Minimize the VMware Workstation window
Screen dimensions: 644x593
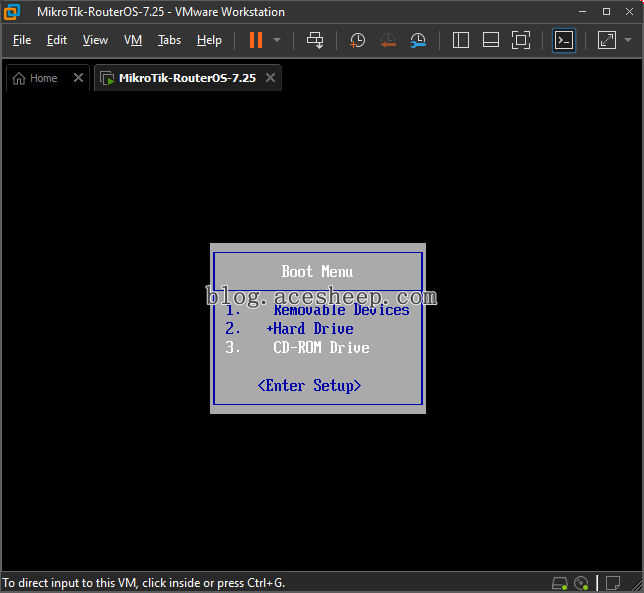point(582,11)
